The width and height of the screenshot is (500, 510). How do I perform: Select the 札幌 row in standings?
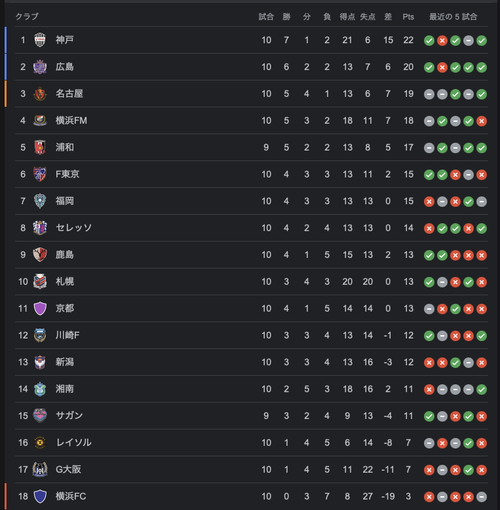[x=252, y=282]
